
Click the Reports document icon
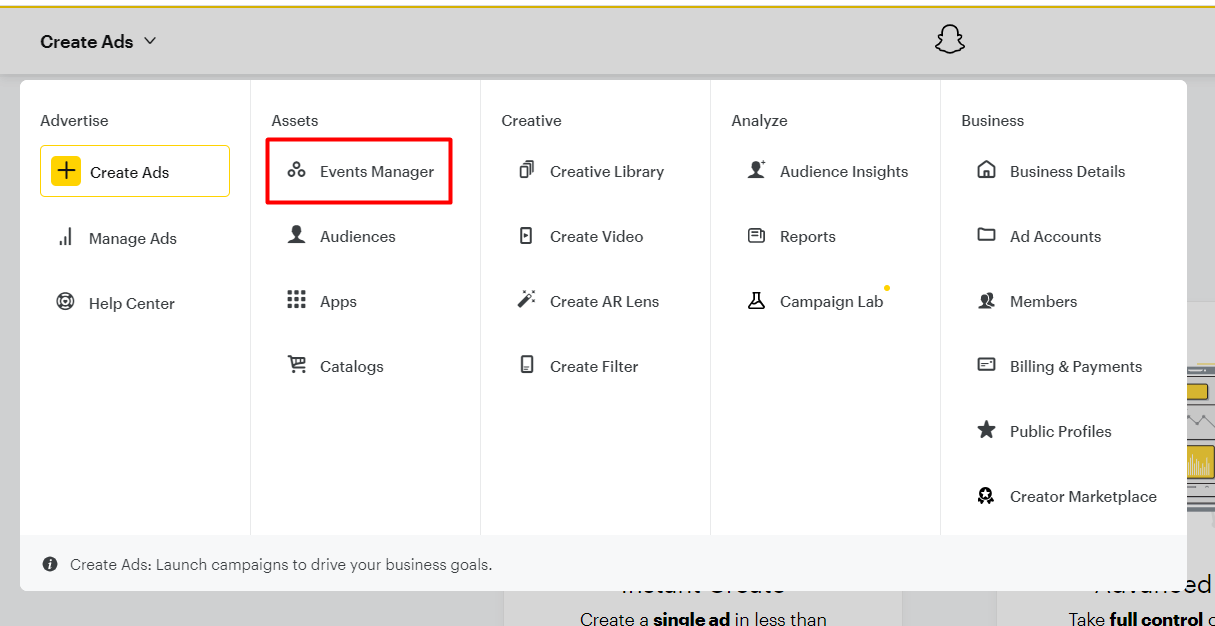756,235
